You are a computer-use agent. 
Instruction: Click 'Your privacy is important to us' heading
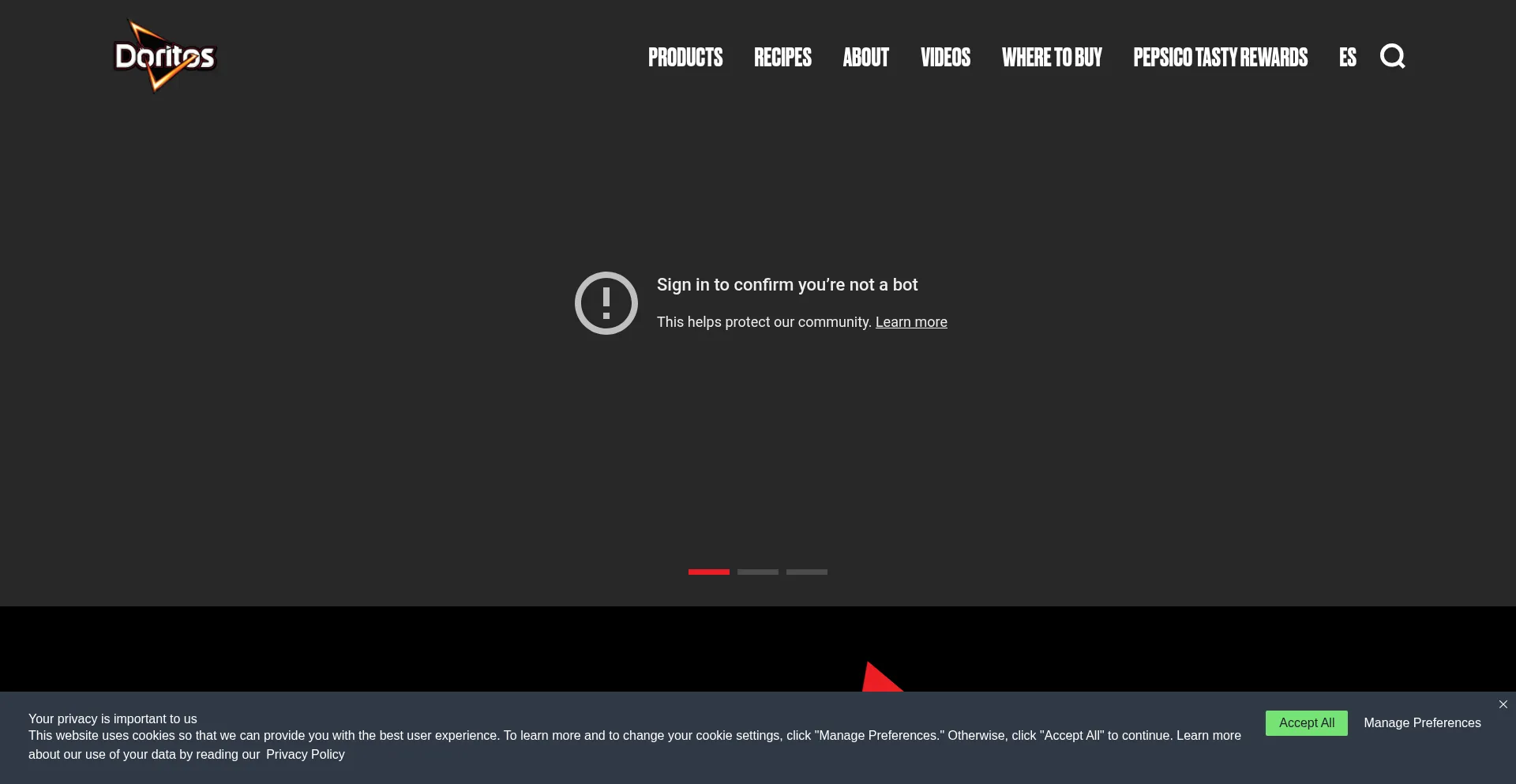(113, 719)
